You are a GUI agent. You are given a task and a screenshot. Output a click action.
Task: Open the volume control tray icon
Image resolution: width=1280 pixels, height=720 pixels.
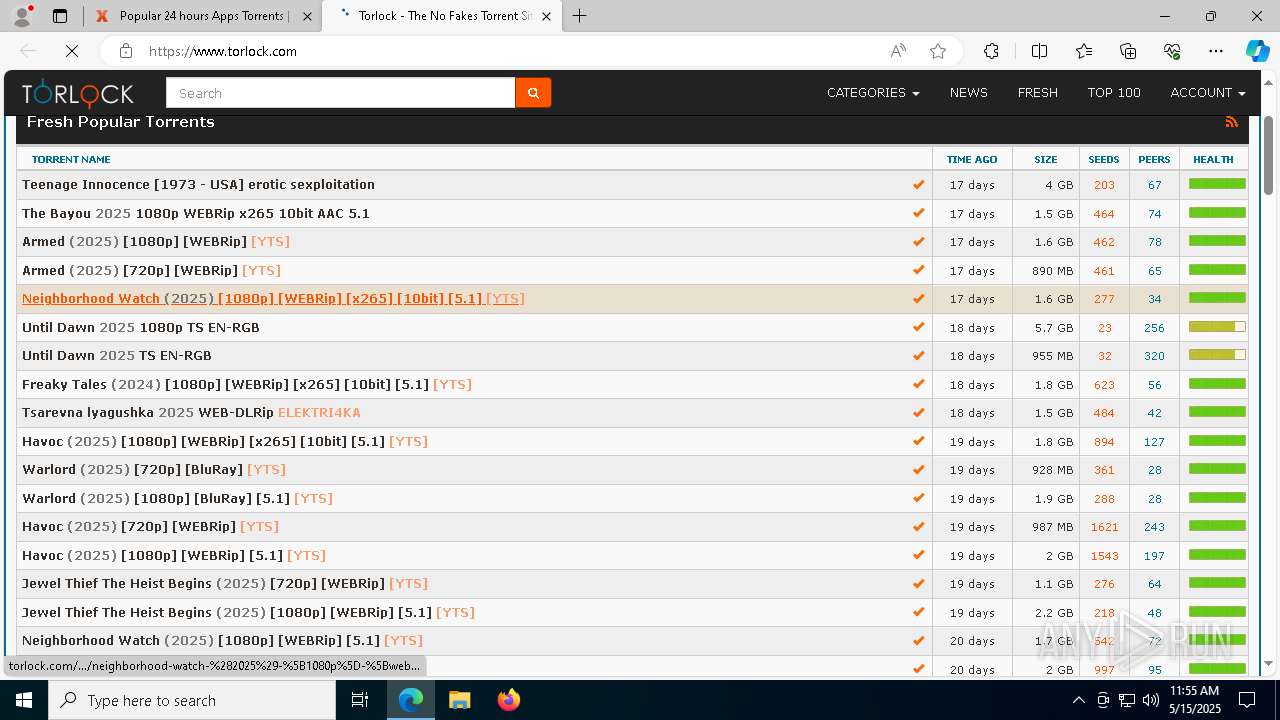[x=1151, y=700]
